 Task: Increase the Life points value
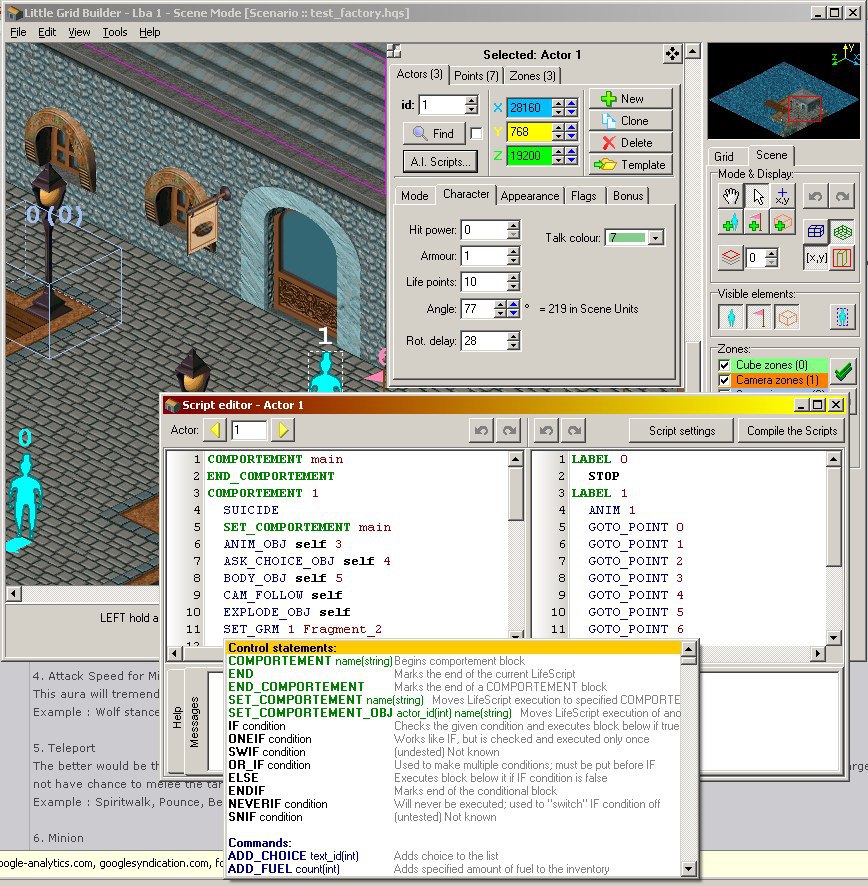(x=513, y=278)
